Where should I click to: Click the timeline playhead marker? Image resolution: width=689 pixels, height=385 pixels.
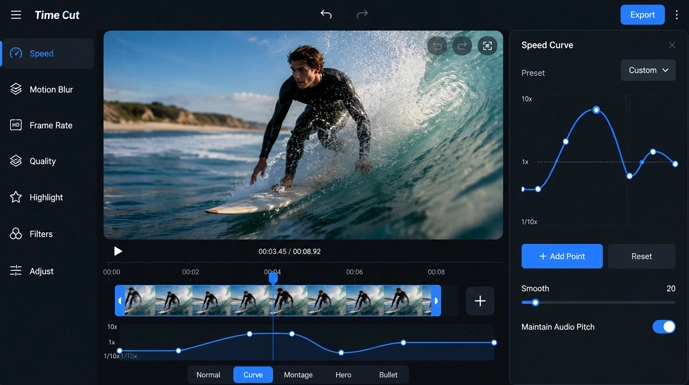coord(273,278)
